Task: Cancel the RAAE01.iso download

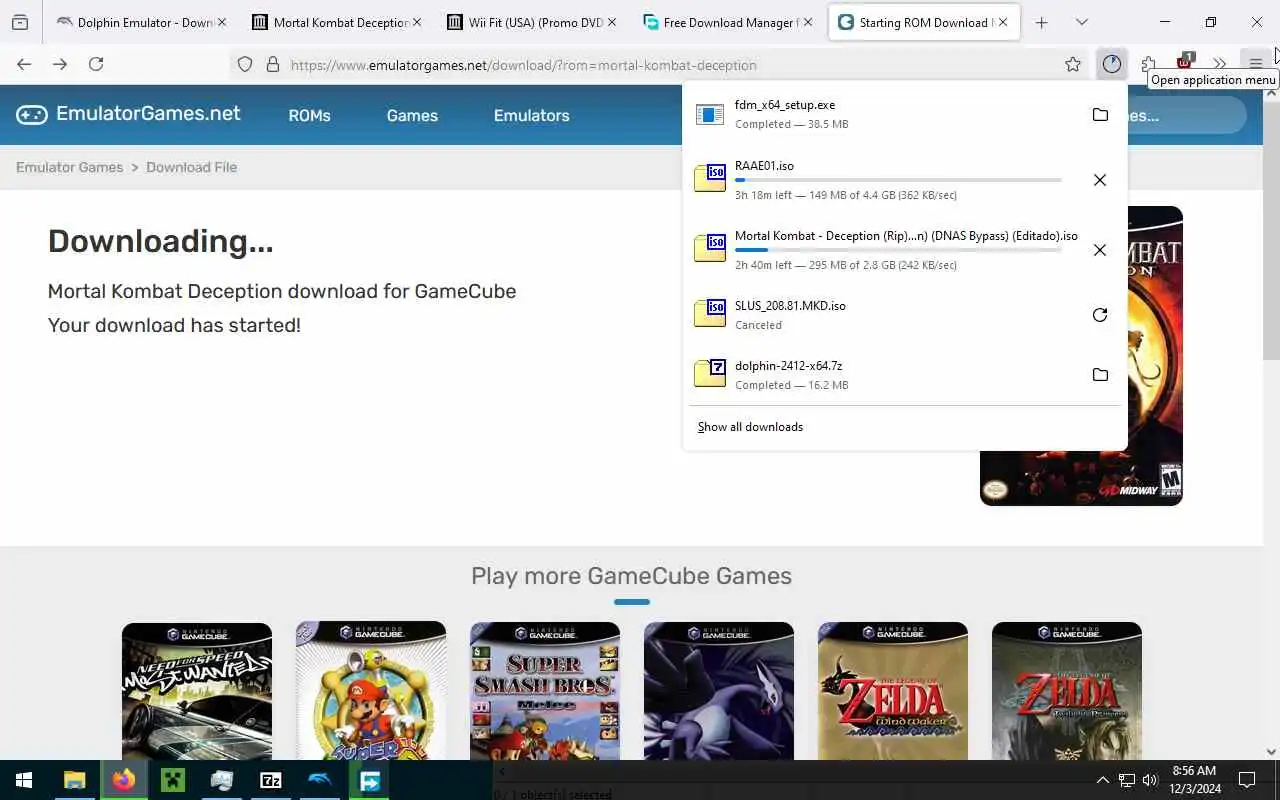Action: pyautogui.click(x=1100, y=180)
